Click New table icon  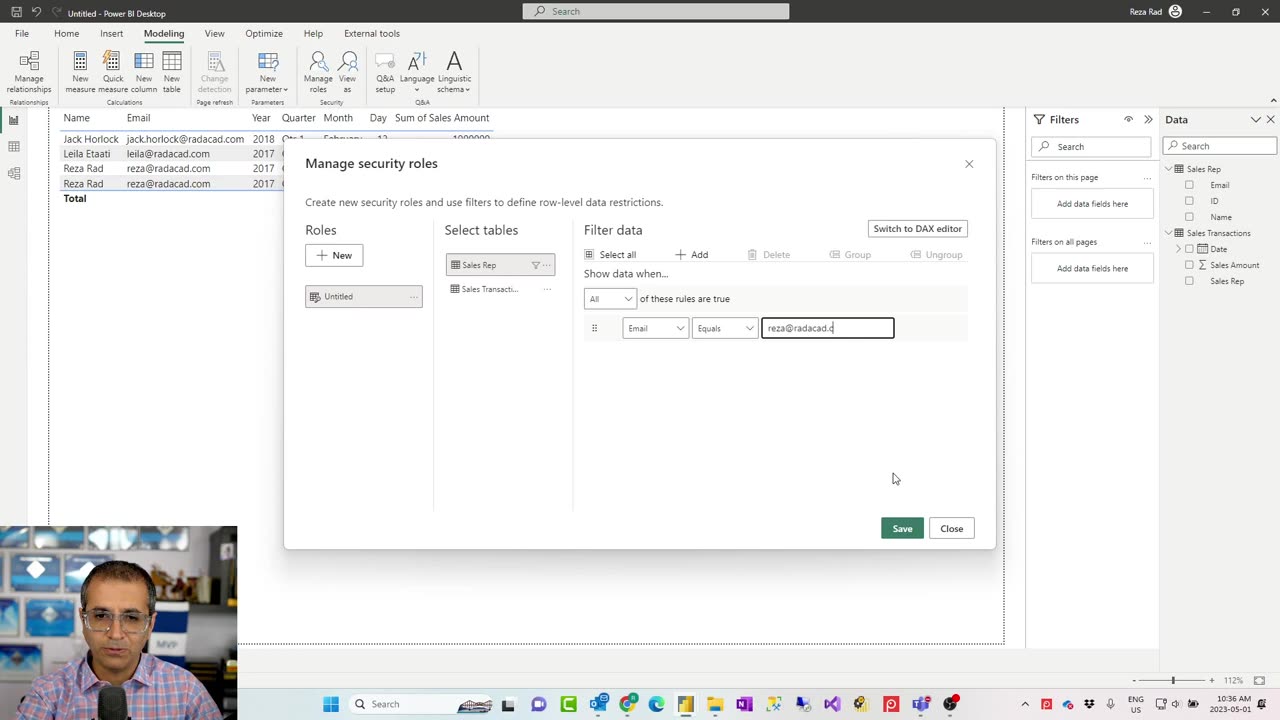172,72
